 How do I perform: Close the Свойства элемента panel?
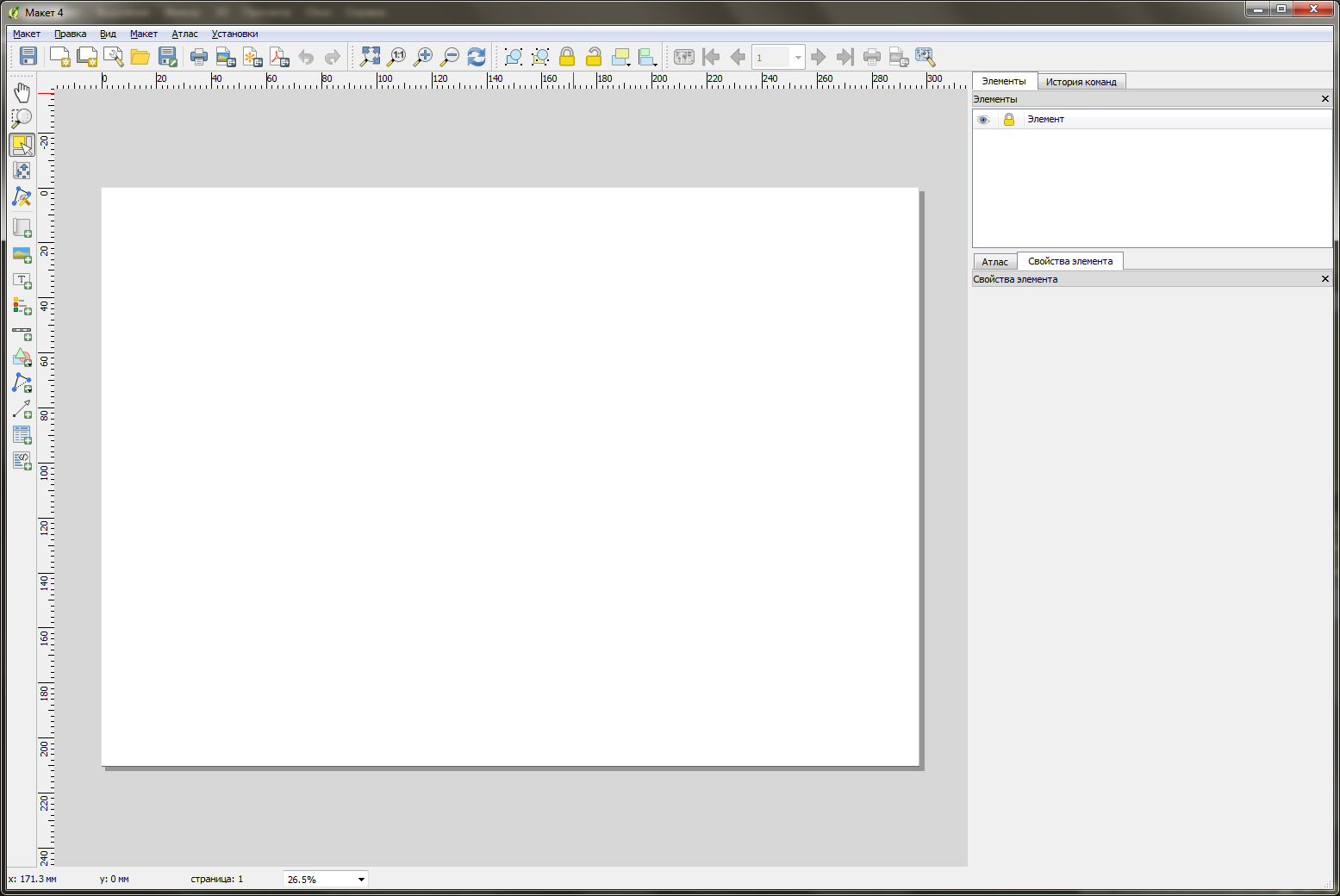click(1324, 279)
